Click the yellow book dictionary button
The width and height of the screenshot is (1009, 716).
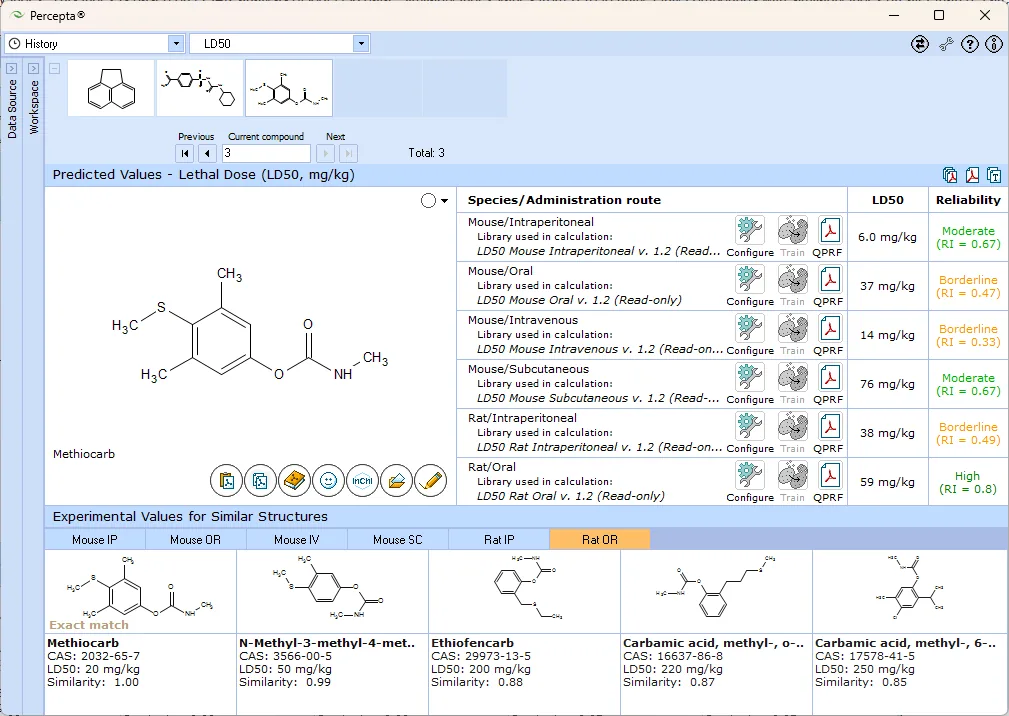(294, 481)
